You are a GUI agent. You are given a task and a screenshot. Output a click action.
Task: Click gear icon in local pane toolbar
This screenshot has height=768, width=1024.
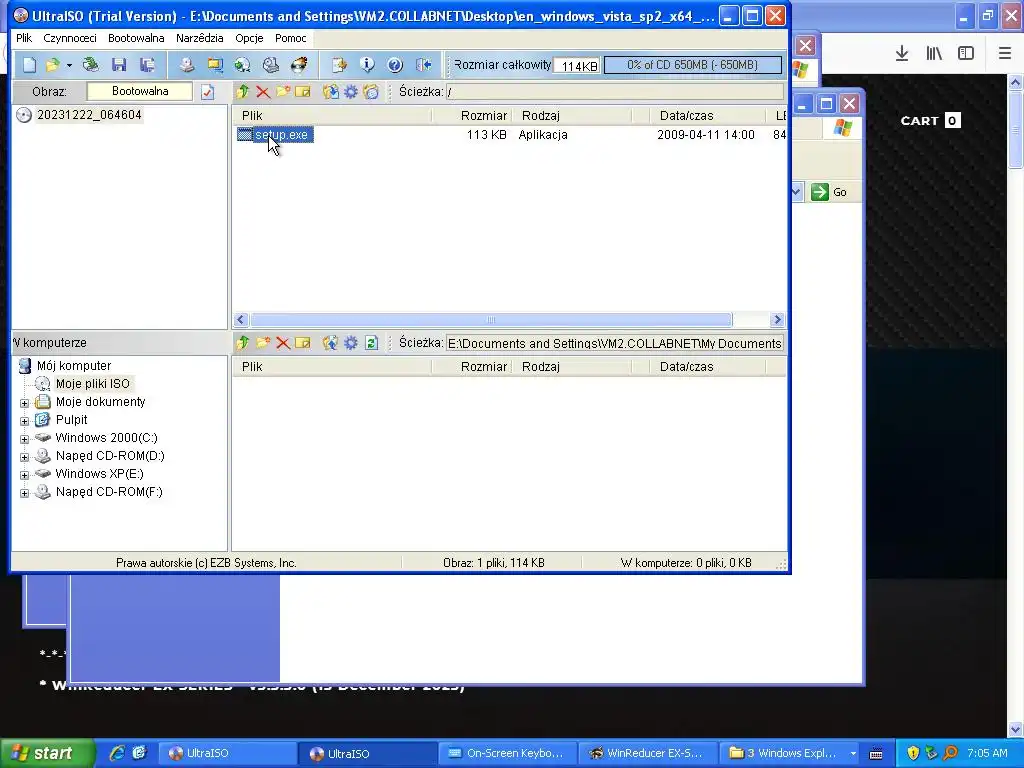(x=351, y=342)
